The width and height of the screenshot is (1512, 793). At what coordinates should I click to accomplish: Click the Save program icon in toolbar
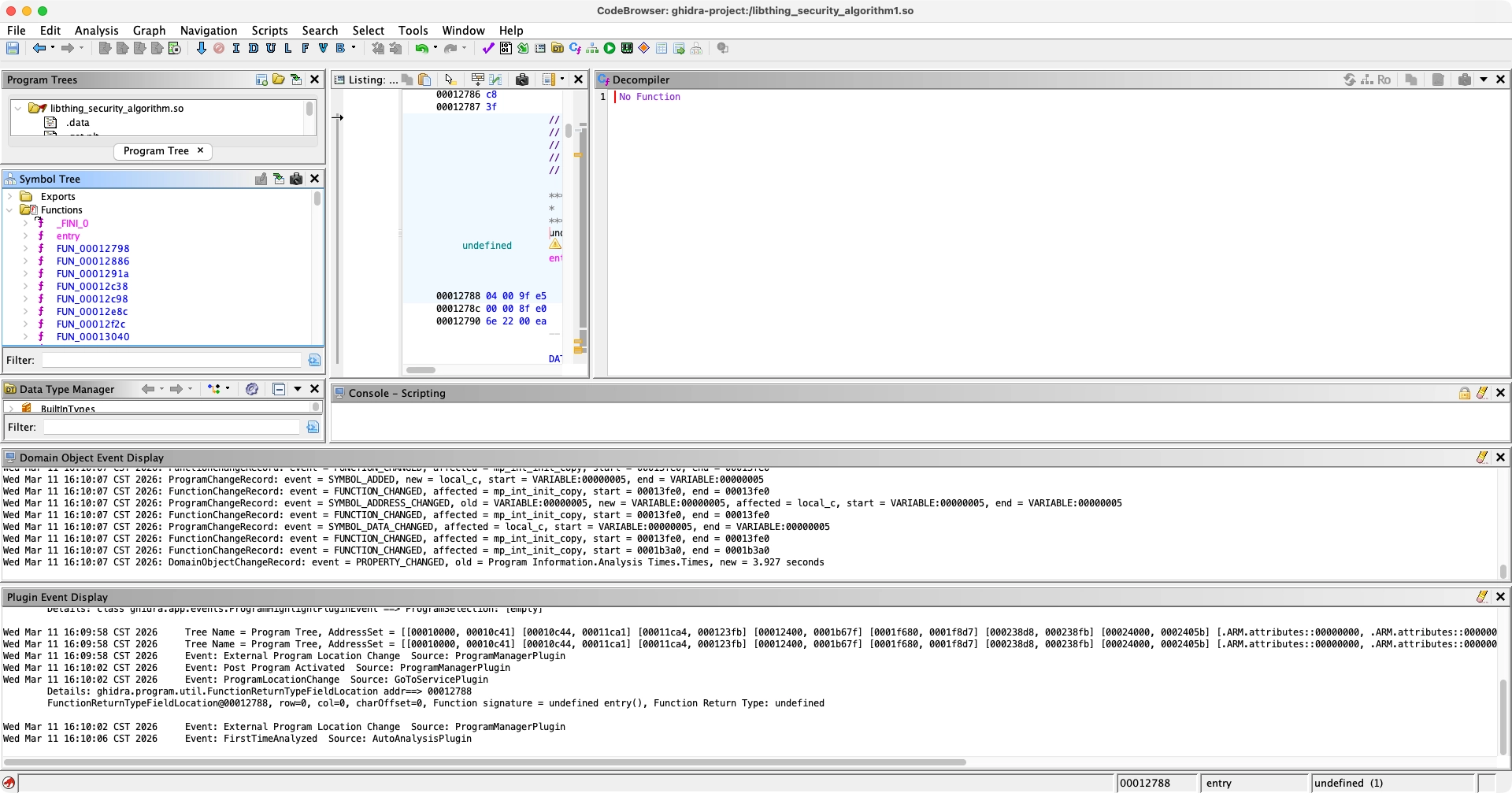tap(13, 48)
